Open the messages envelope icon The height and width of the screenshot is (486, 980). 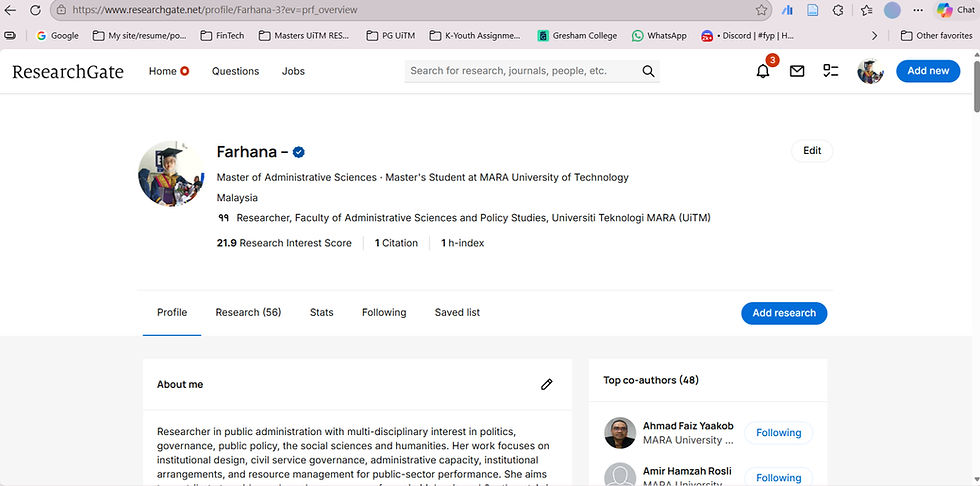(797, 71)
